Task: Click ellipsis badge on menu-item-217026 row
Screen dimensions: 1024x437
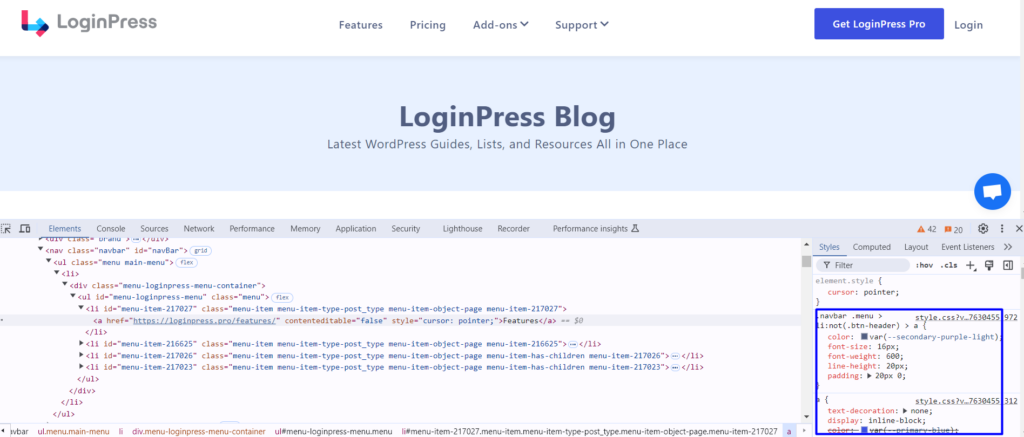Action: click(x=675, y=355)
